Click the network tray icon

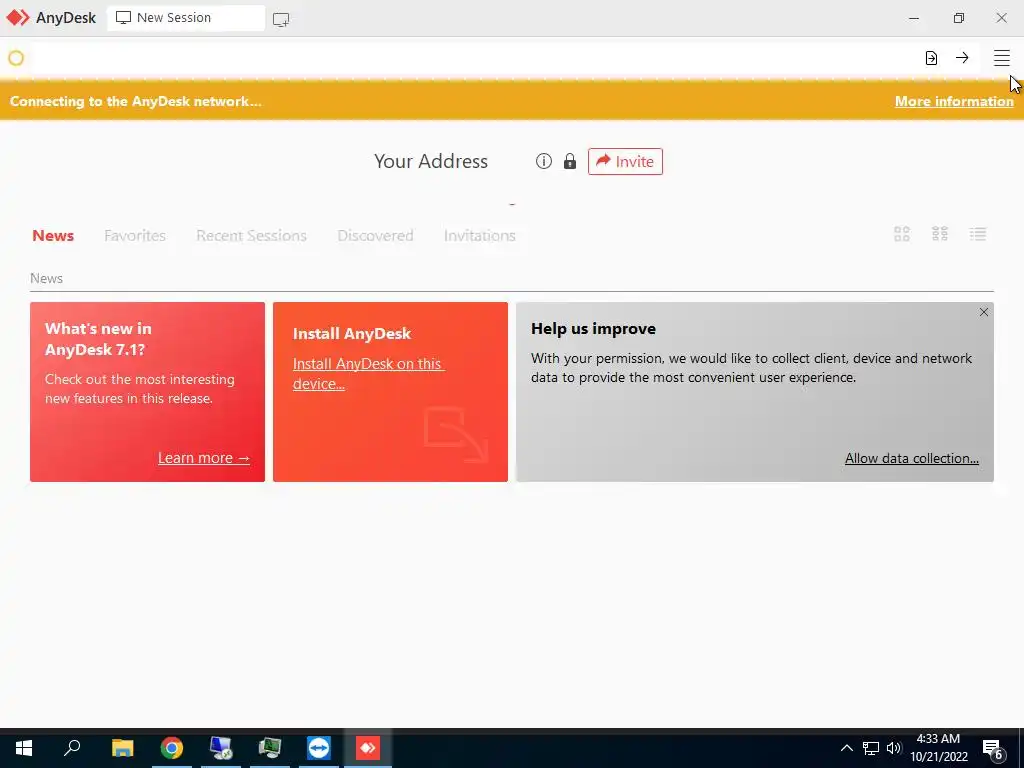click(x=871, y=748)
